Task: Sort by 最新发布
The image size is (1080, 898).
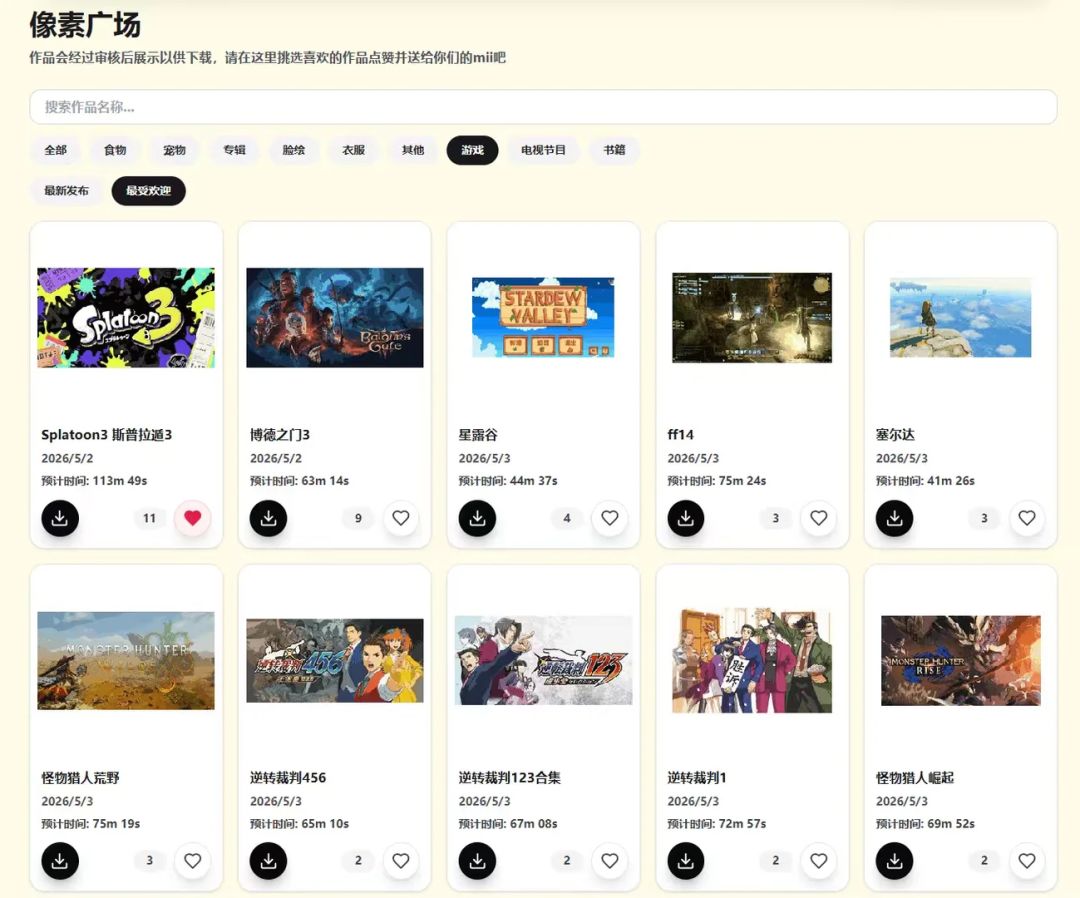Action: (67, 191)
